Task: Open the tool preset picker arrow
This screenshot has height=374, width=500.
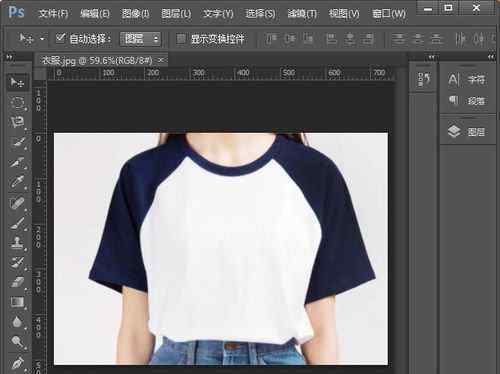Action: click(42, 39)
